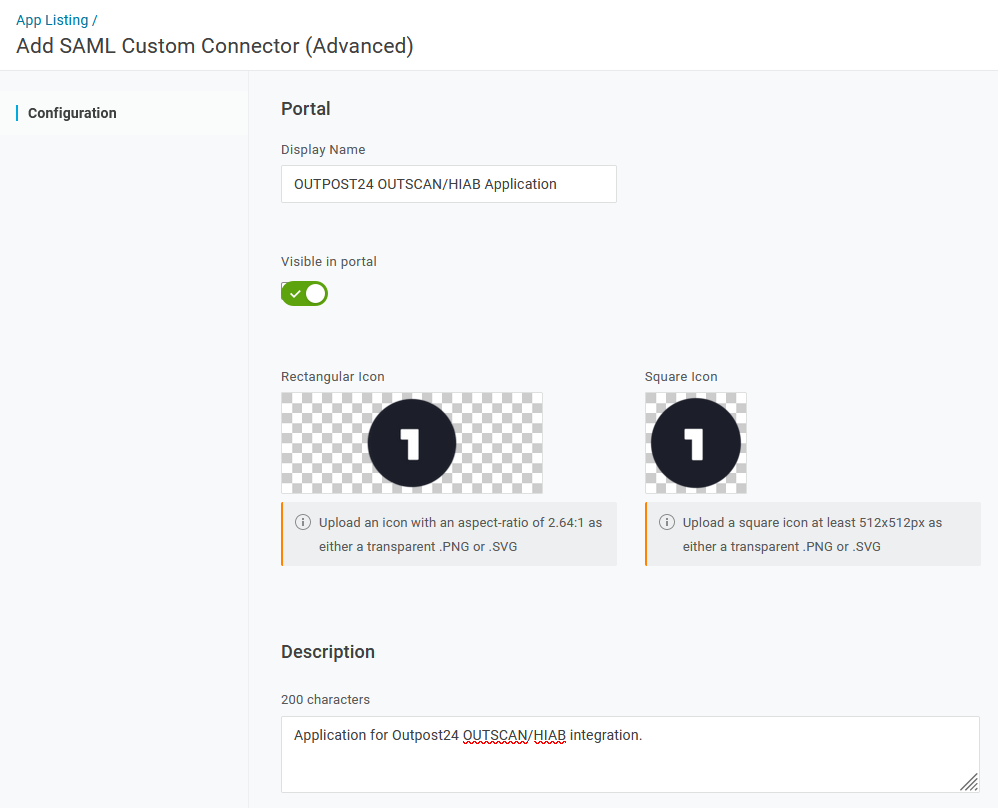Click info icon beside aspect-ratio hint
Viewport: 998px width, 808px height.
coord(303,522)
